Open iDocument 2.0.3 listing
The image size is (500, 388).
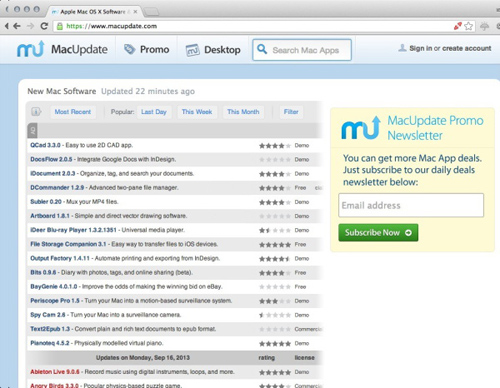(x=53, y=174)
